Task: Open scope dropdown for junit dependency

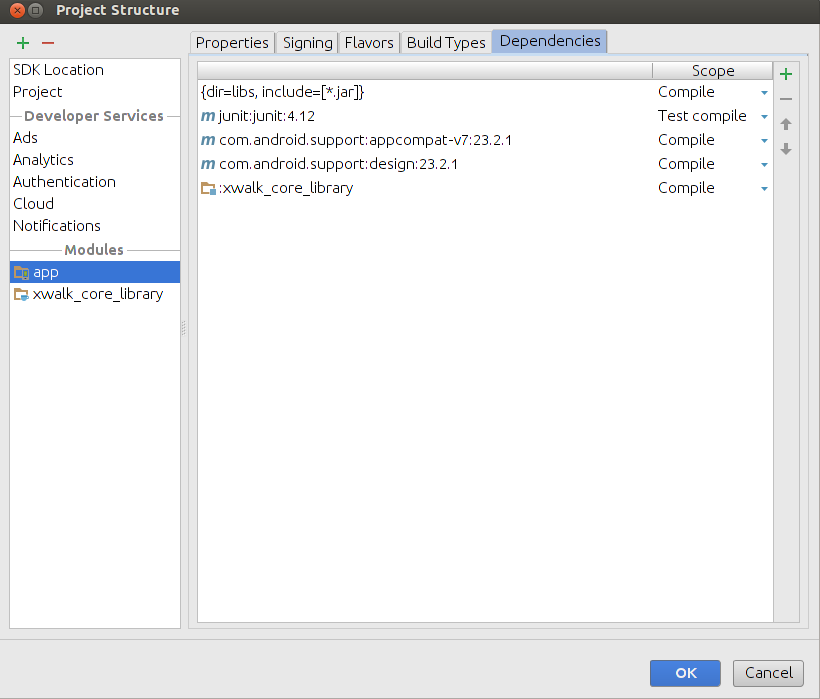Action: tap(764, 117)
